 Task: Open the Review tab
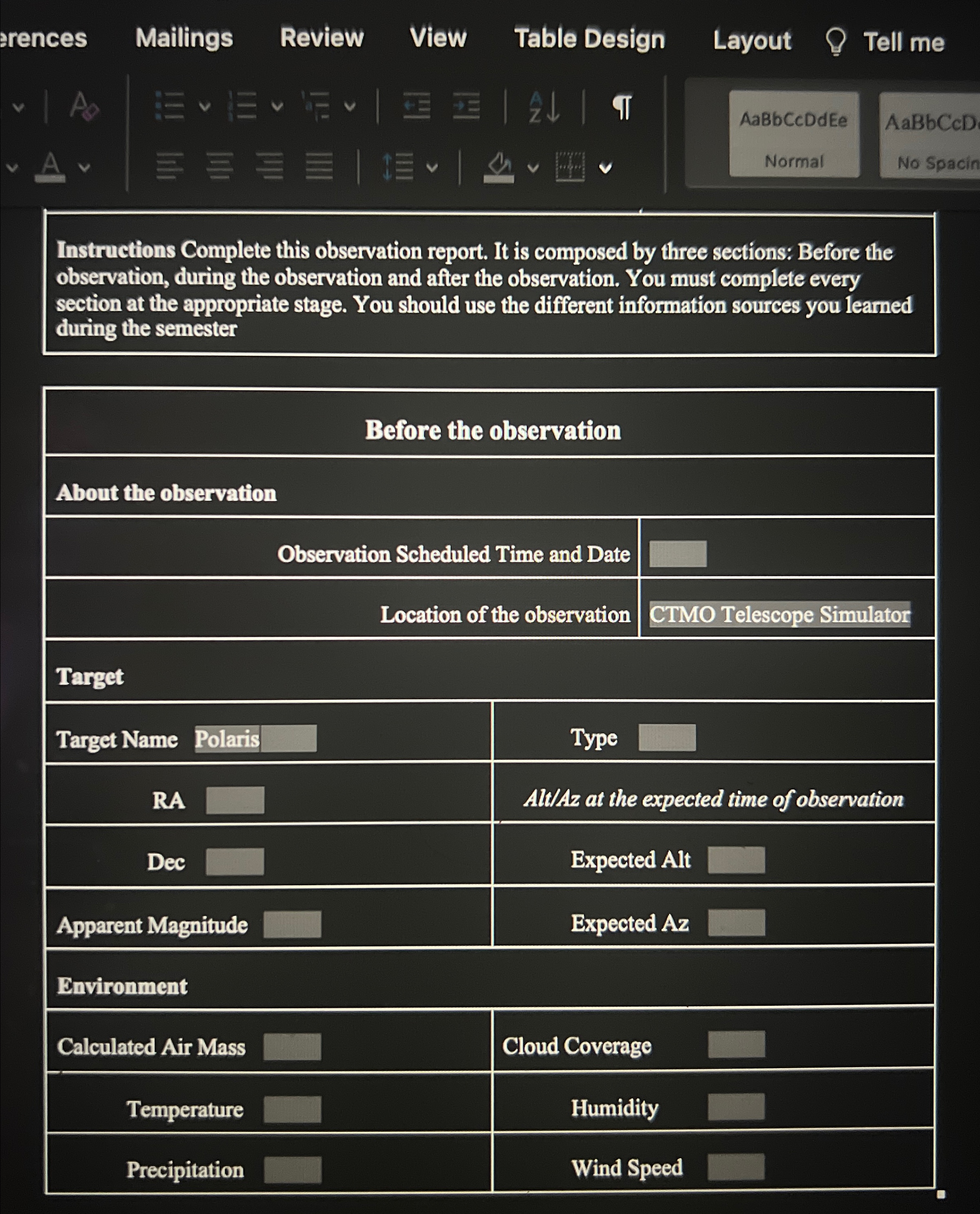(x=322, y=38)
